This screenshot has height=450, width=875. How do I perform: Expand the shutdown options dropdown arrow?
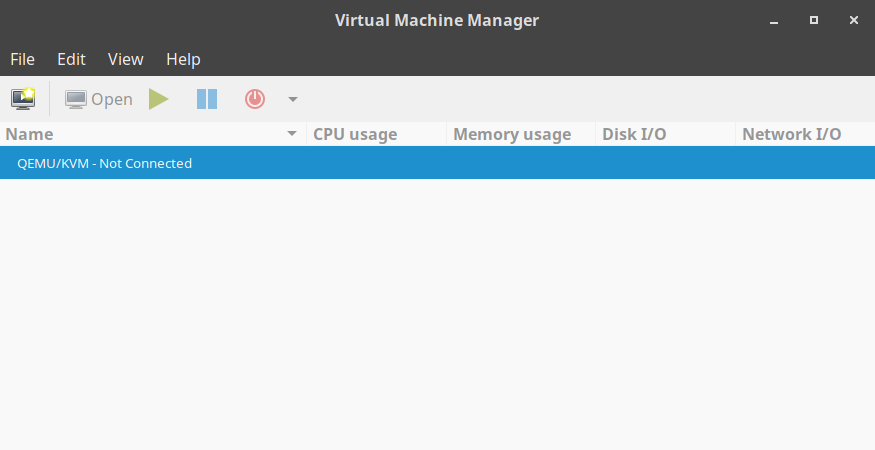[x=293, y=99]
